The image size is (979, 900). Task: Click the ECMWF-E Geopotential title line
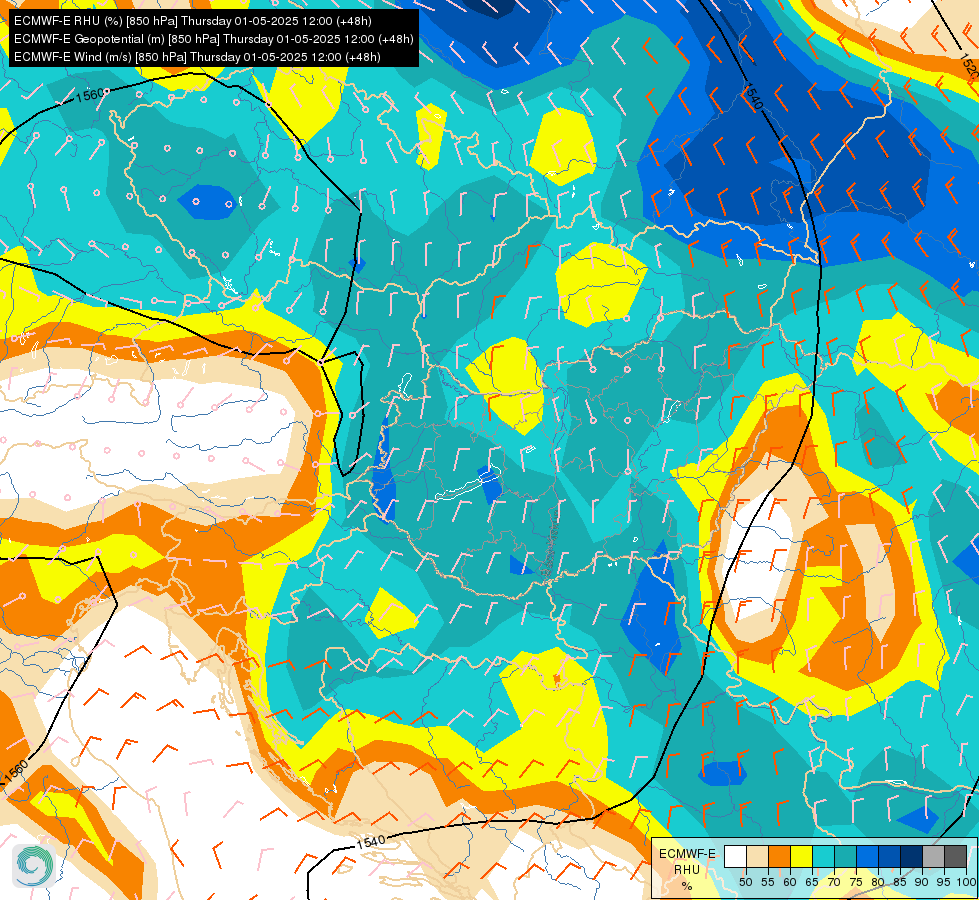214,39
